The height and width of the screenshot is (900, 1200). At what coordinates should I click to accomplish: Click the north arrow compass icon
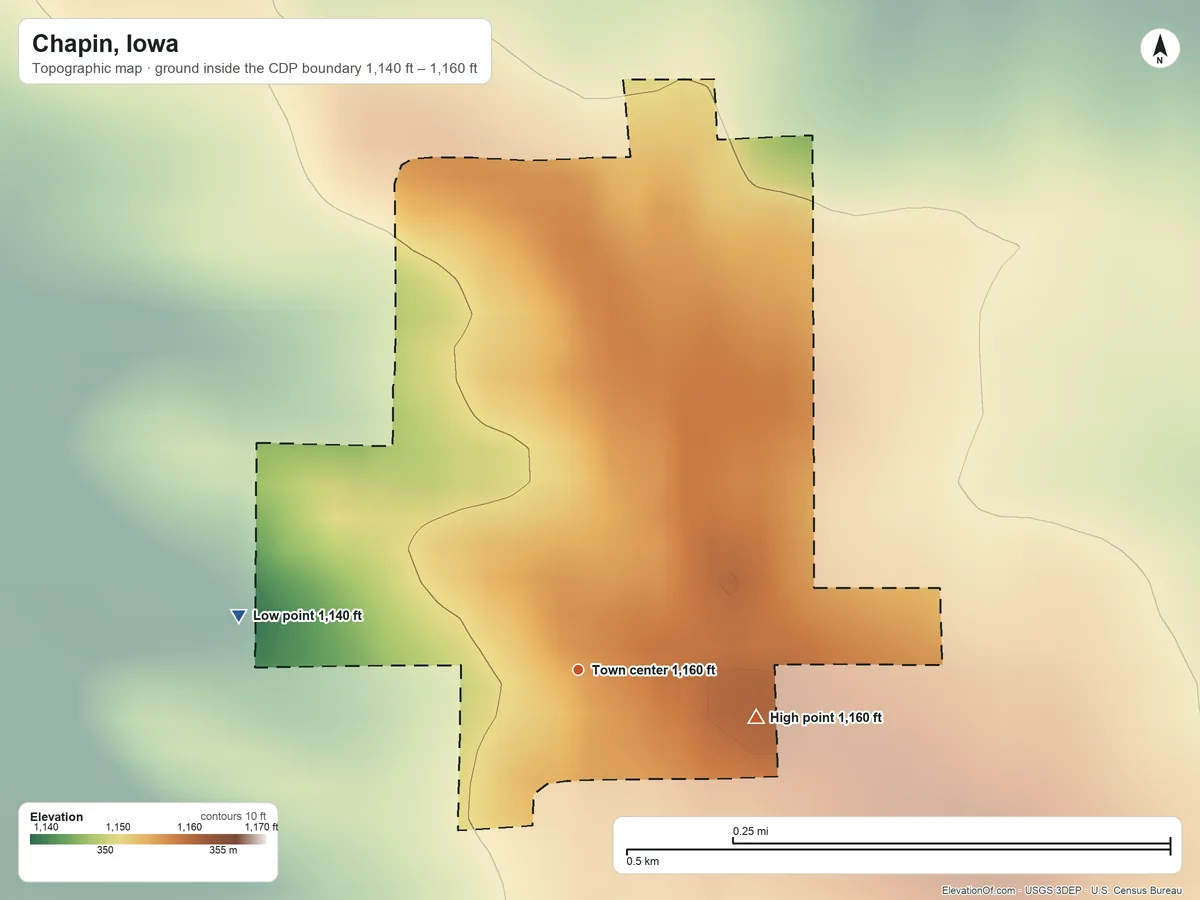click(1159, 50)
